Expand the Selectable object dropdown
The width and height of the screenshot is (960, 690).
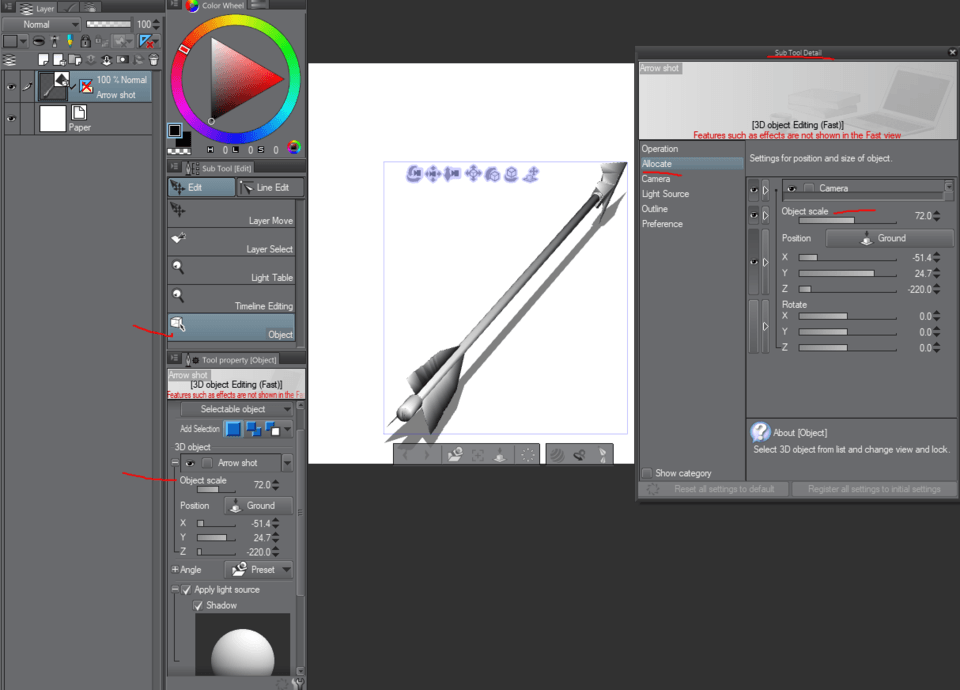[x=237, y=409]
